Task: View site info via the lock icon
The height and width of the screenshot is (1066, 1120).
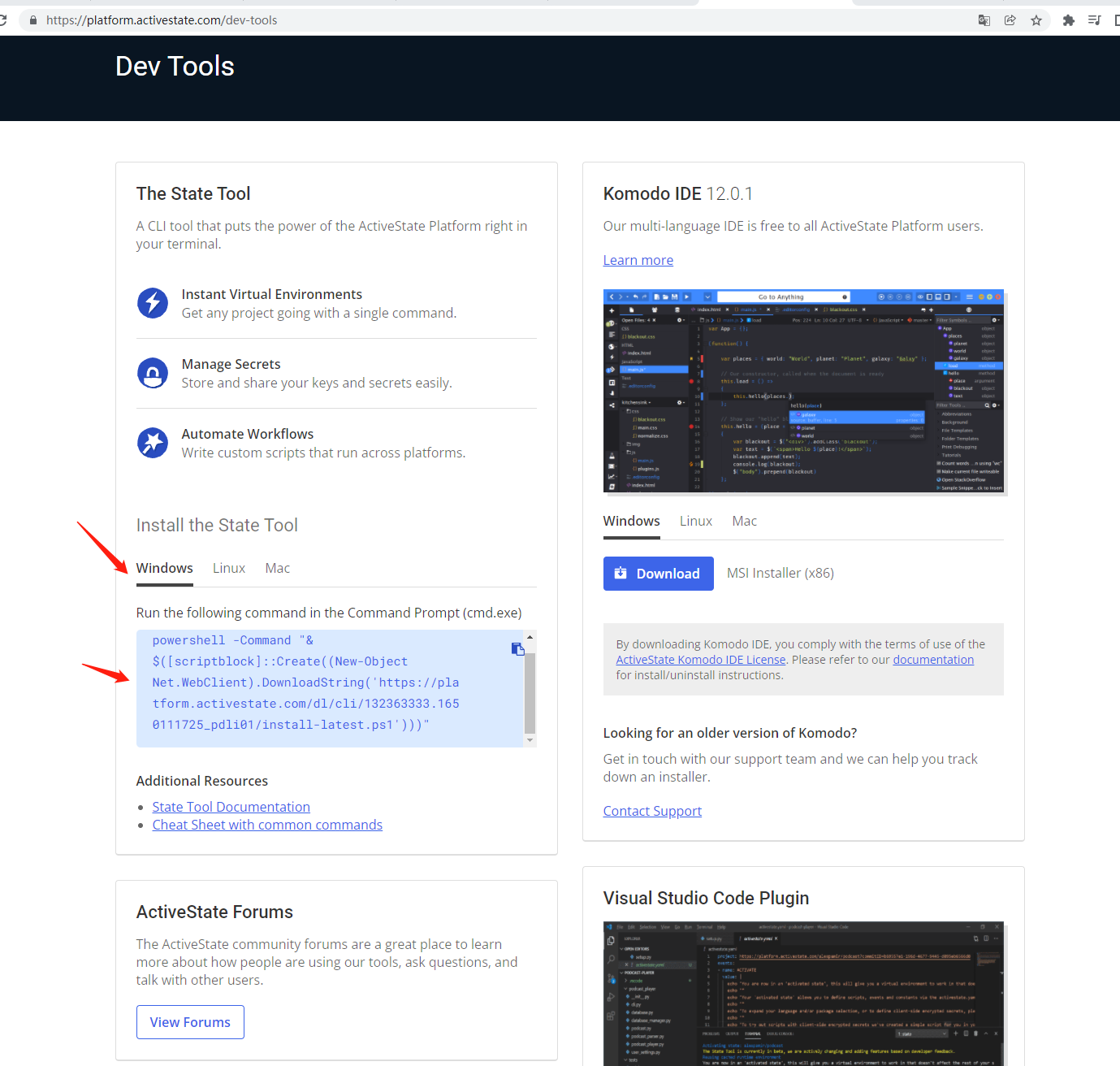Action: pyautogui.click(x=33, y=20)
